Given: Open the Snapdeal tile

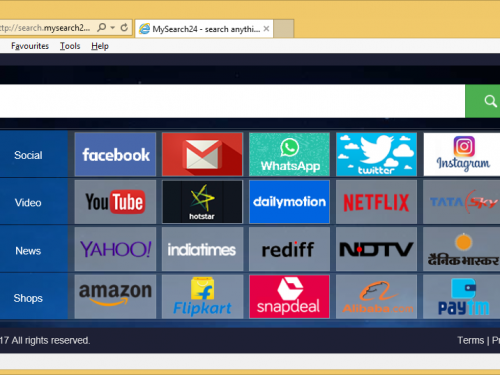Looking at the screenshot, I should pos(289,297).
